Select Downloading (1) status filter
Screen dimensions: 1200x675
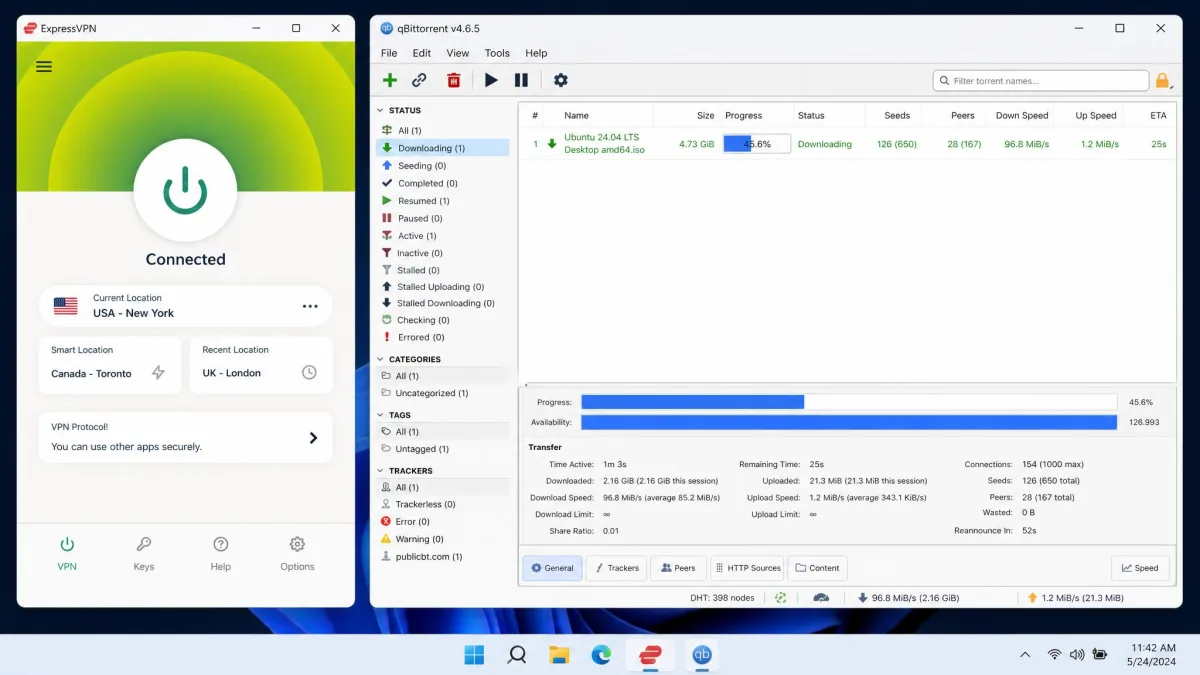click(442, 148)
